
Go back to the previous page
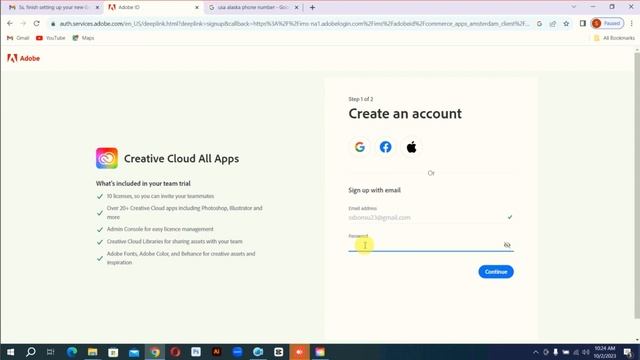pos(10,24)
